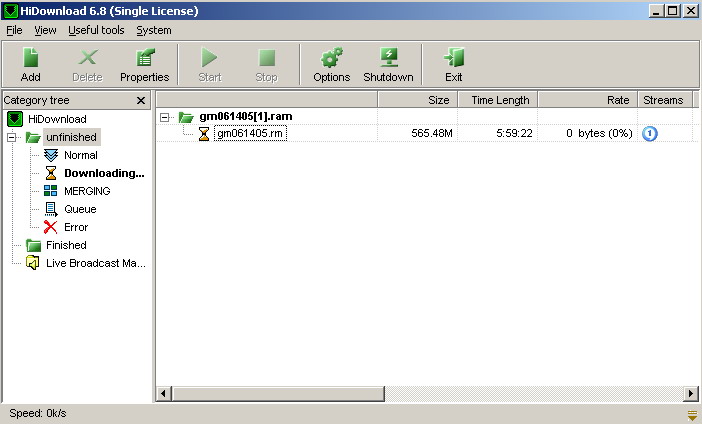The height and width of the screenshot is (424, 702).
Task: Click the Speed: 0k/s status text
Action: [x=38, y=413]
